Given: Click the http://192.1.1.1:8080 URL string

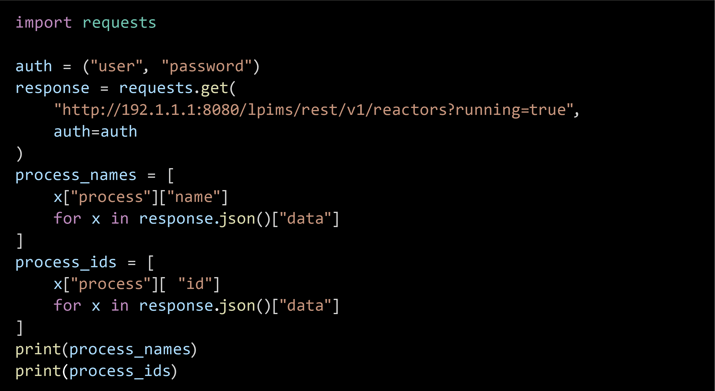Looking at the screenshot, I should coord(312,110).
